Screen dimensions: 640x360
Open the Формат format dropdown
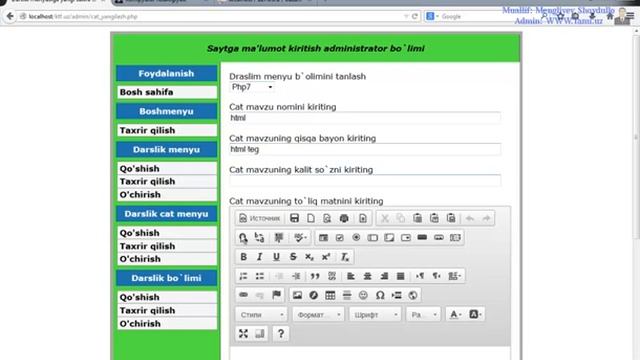318,315
